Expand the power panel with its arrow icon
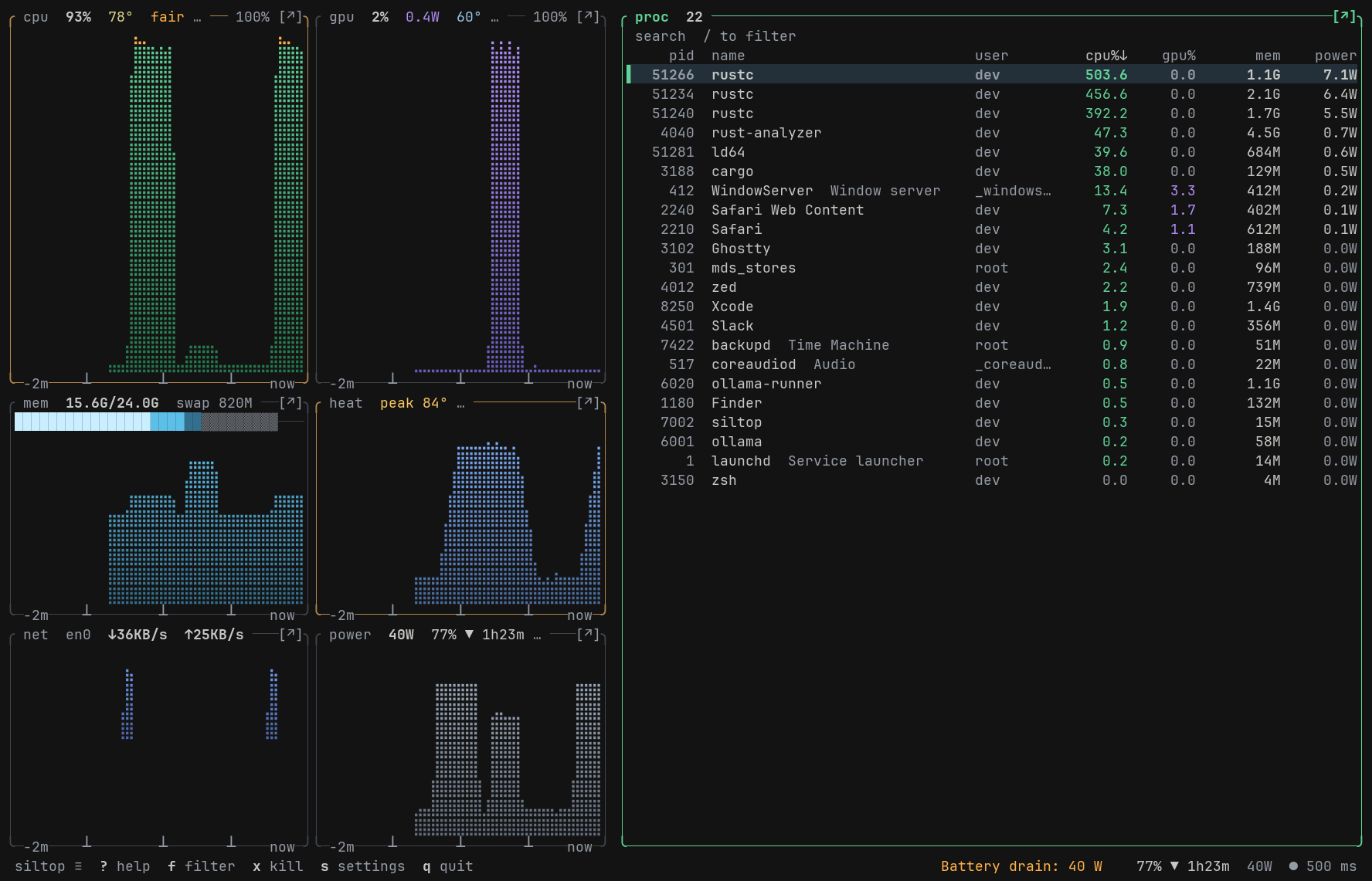This screenshot has height=881, width=1372. 588,635
